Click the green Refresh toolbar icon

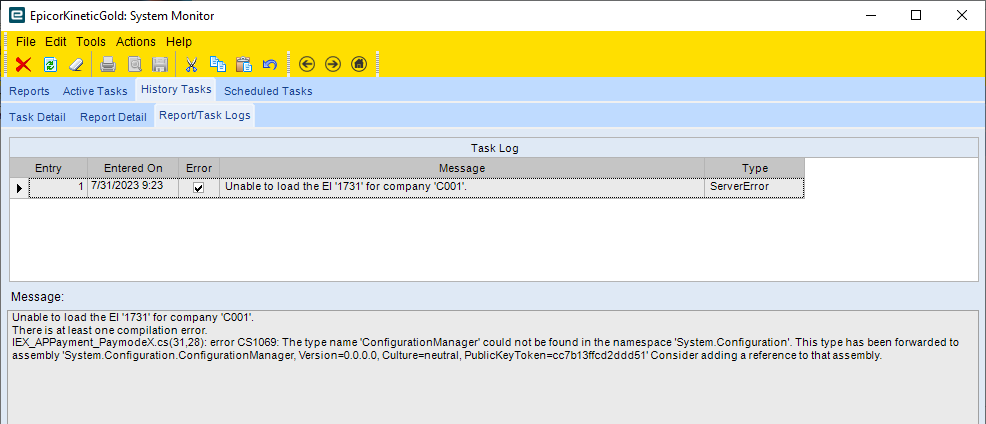(50, 64)
